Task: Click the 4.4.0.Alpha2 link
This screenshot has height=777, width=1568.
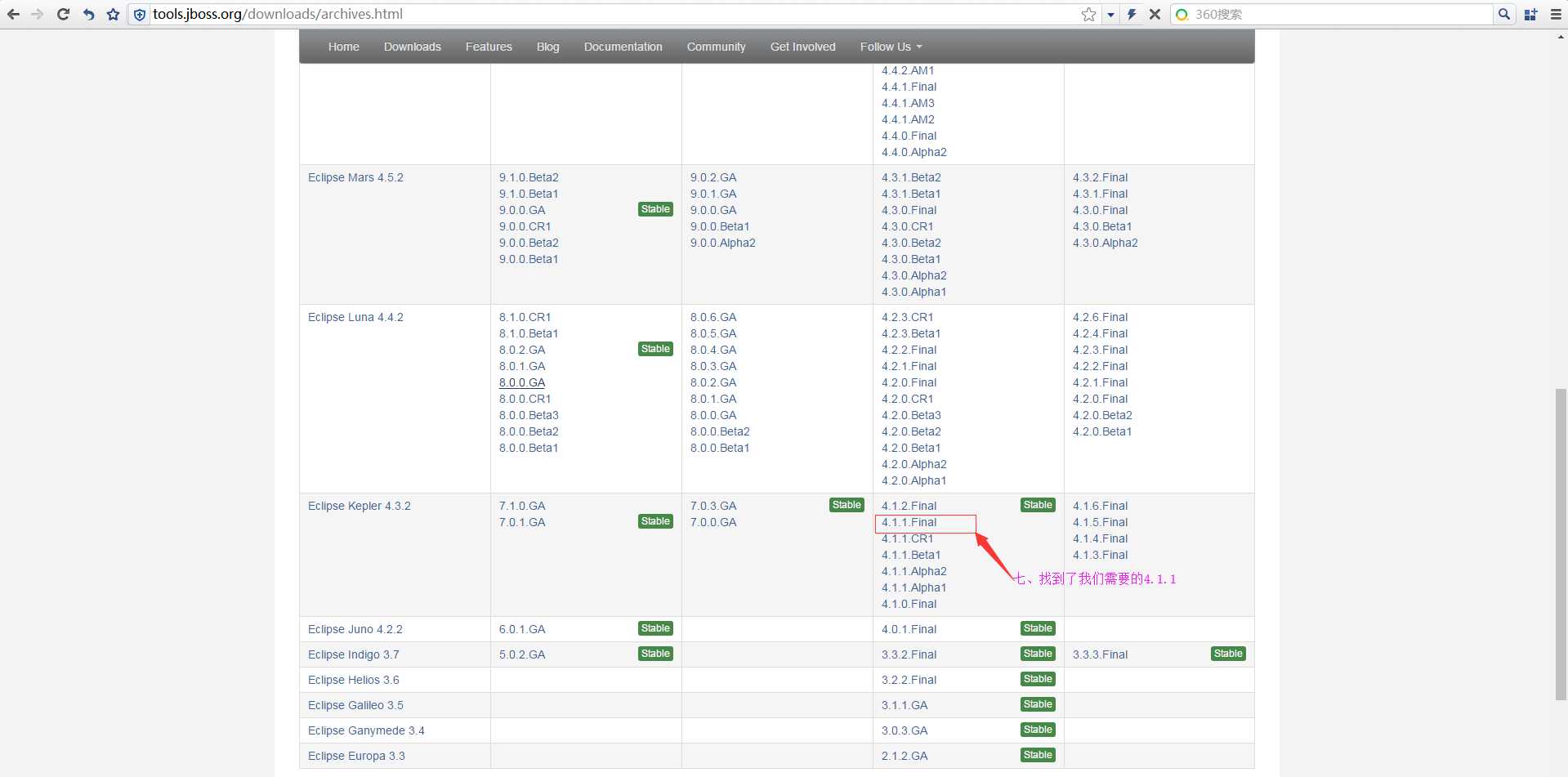Action: point(914,152)
